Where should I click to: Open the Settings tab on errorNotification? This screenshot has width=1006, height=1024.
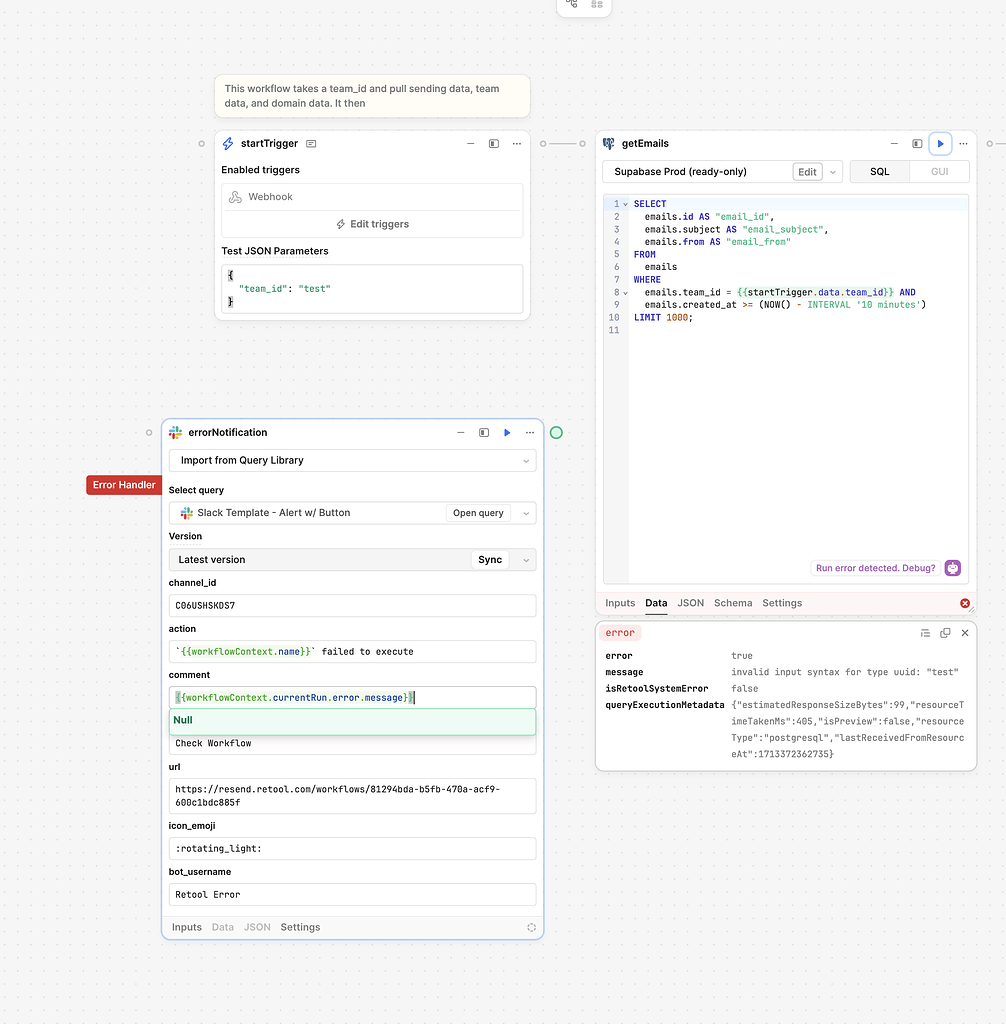[x=300, y=927]
